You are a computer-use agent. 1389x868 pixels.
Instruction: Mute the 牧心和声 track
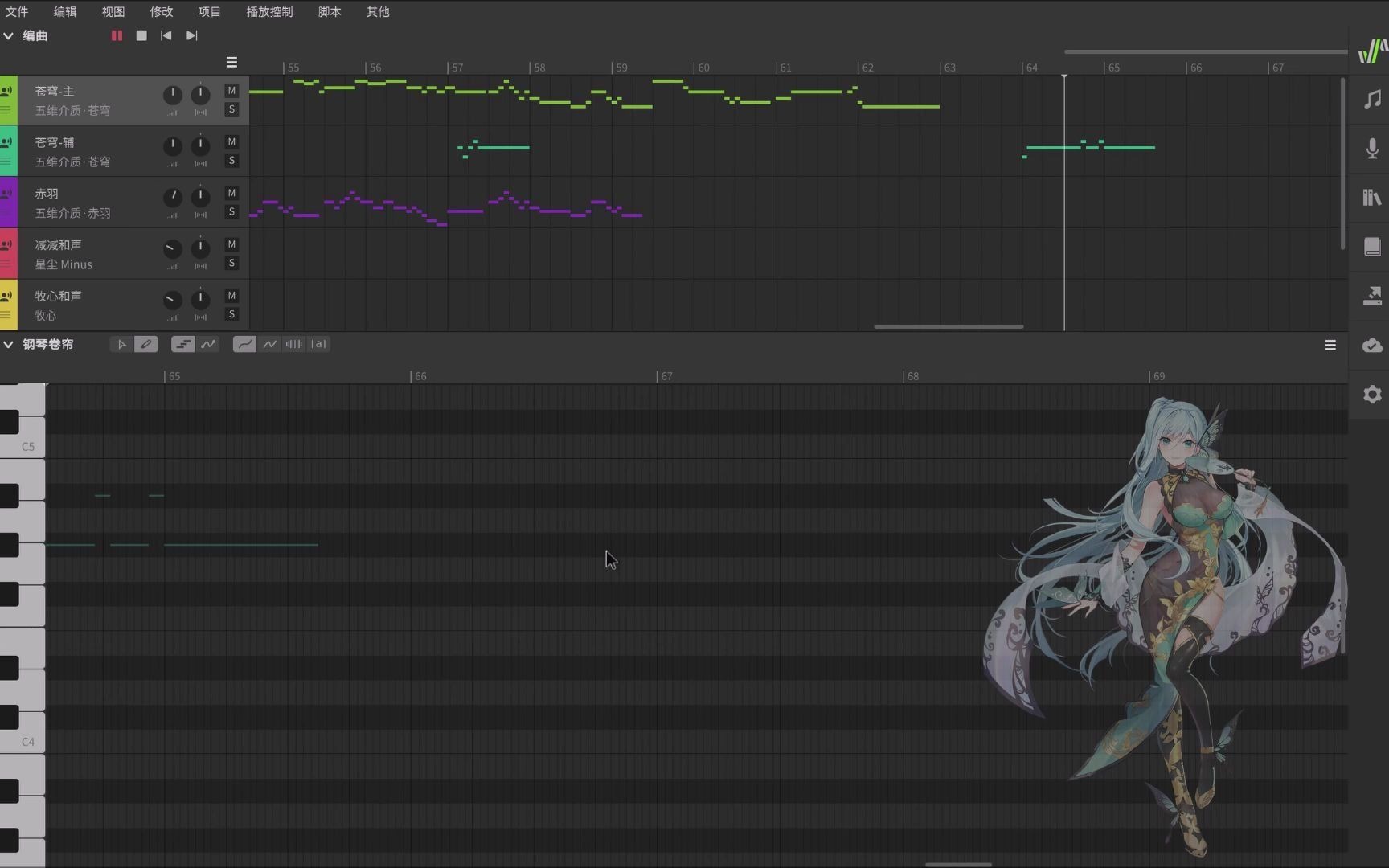231,296
